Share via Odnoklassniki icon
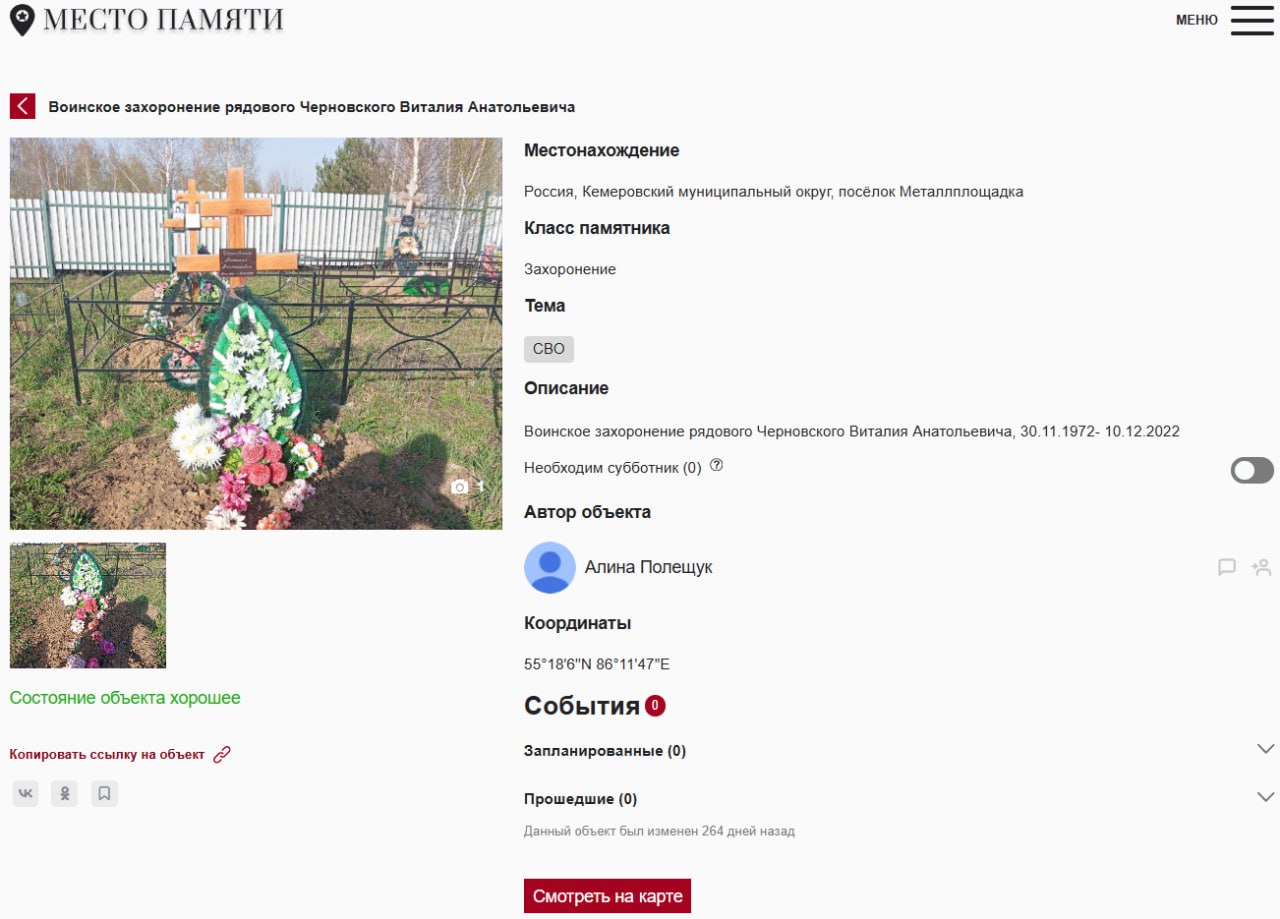Screen dimensions: 1280x919 click(x=64, y=794)
